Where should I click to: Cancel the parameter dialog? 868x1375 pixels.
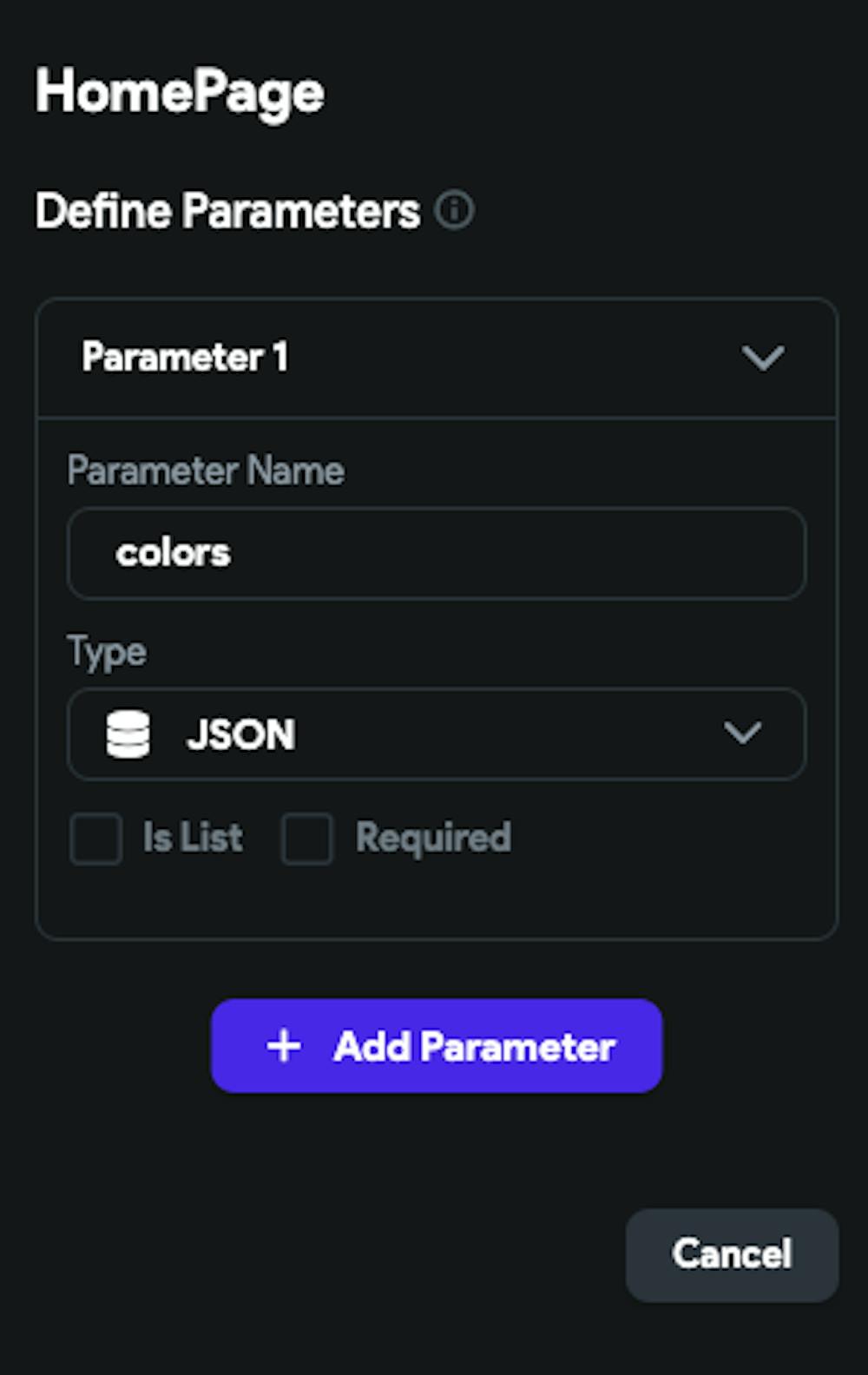tap(732, 1254)
